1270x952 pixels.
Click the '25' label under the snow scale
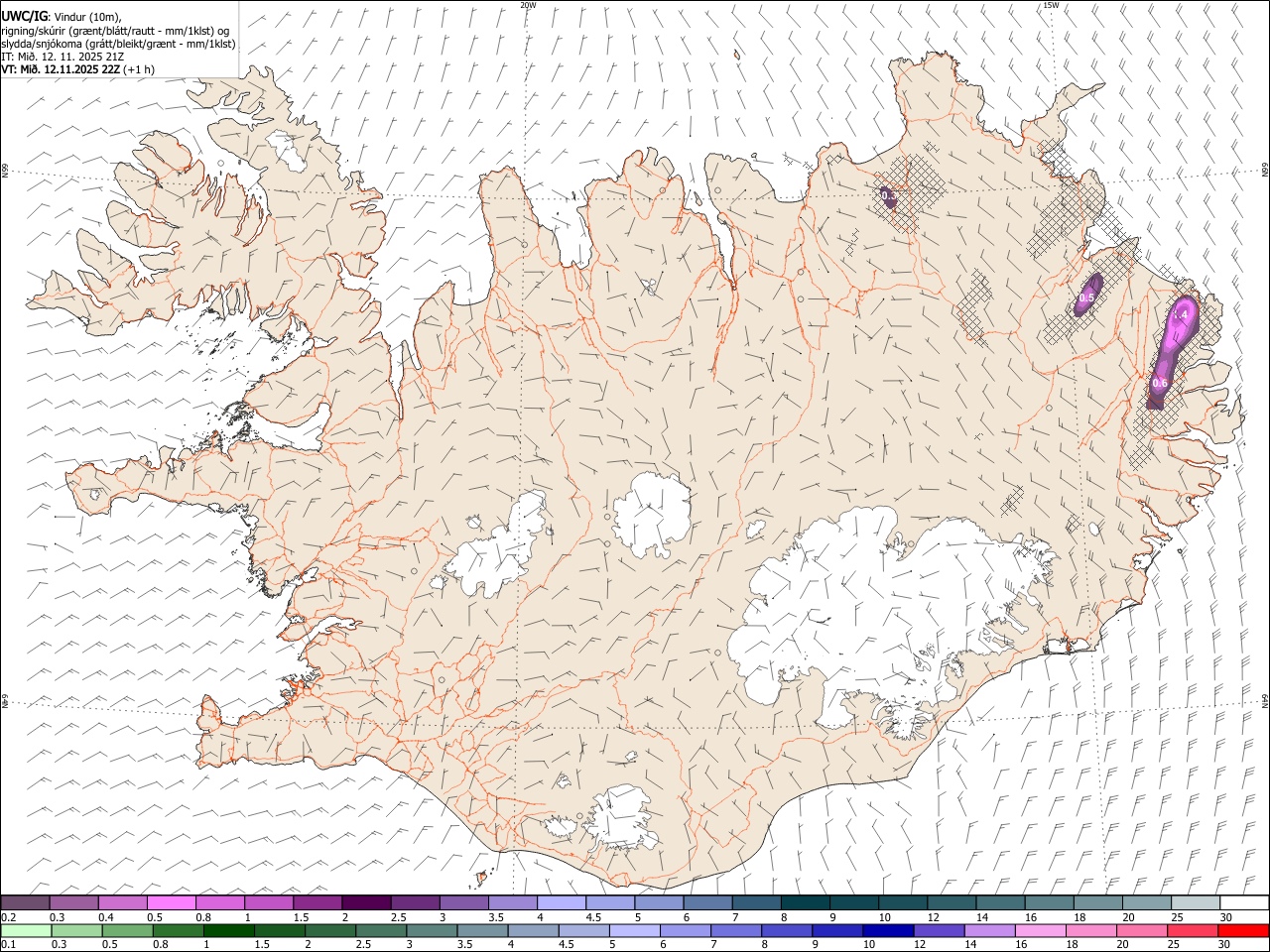(1178, 916)
